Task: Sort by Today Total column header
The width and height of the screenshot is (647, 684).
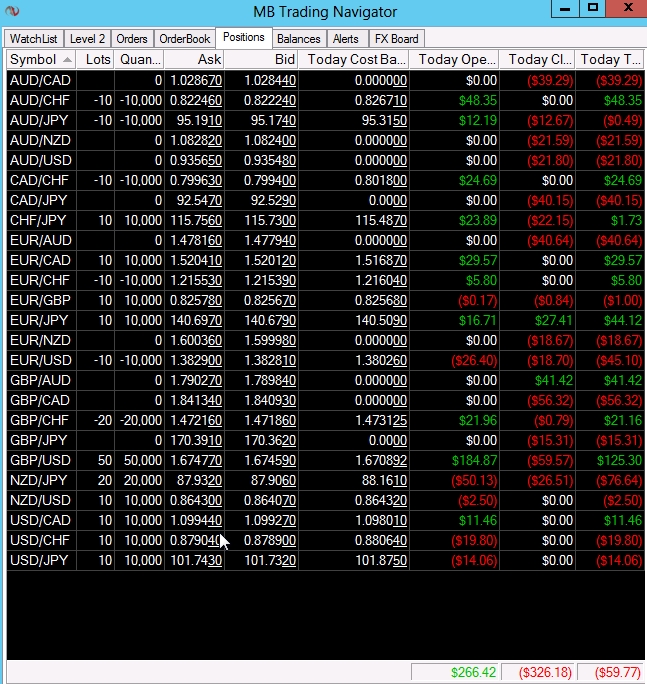Action: pos(610,59)
